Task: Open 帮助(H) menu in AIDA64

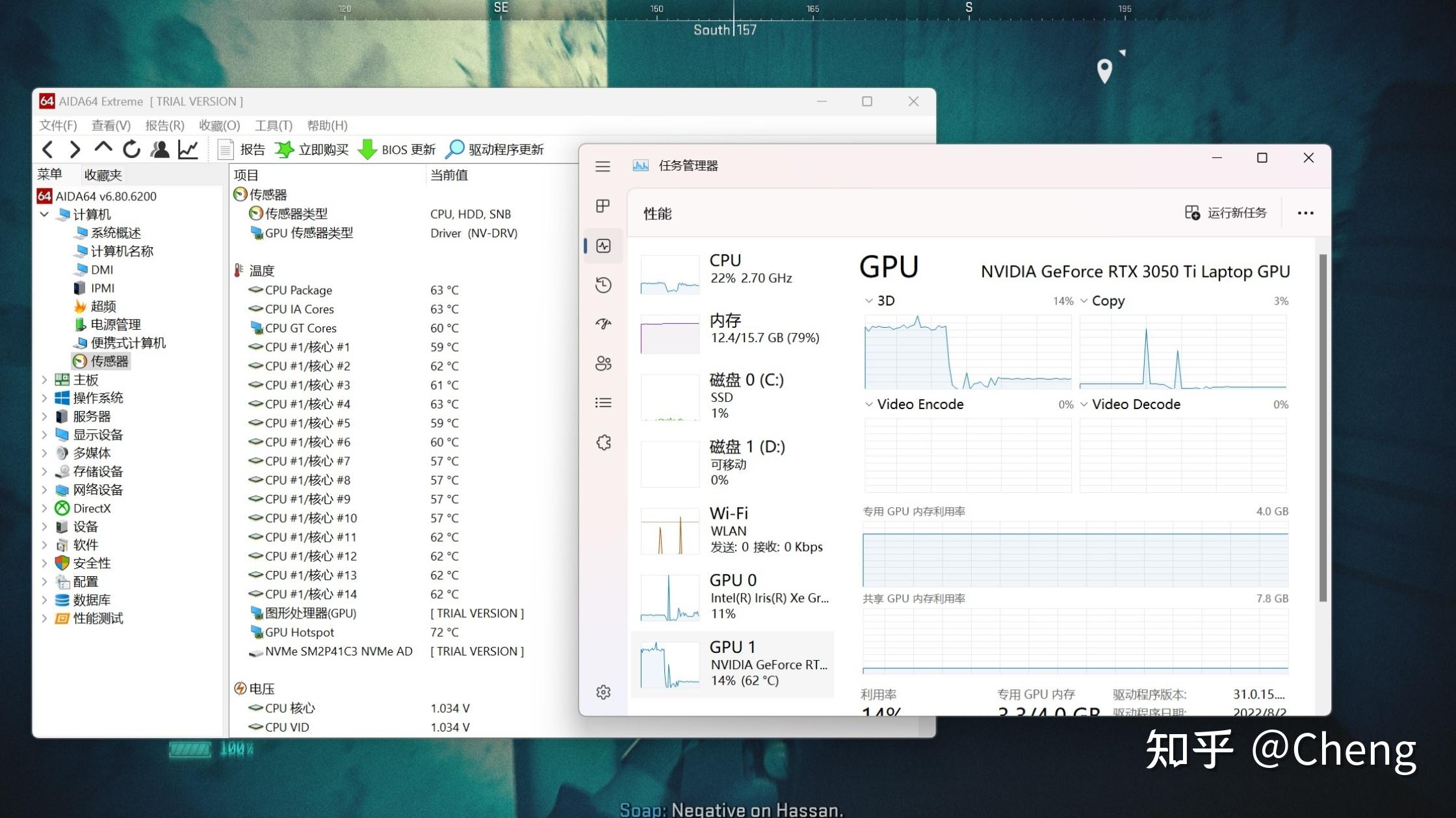Action: (x=327, y=125)
